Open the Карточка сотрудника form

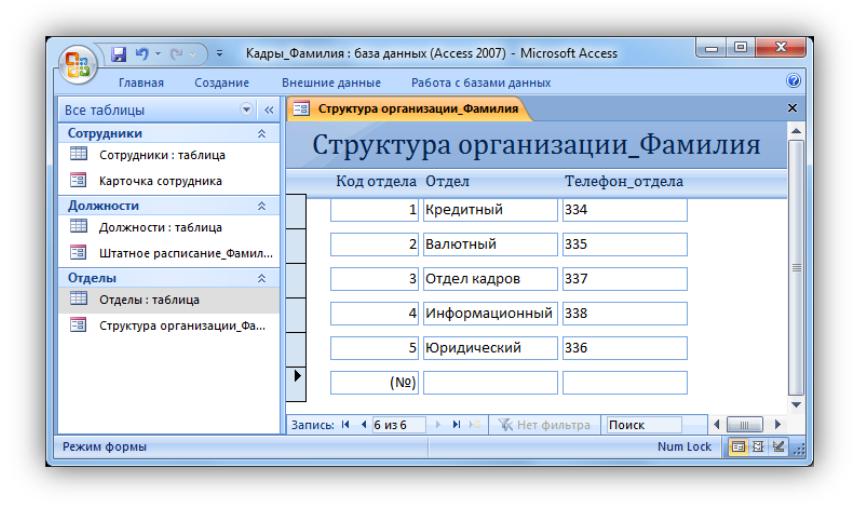tap(169, 181)
